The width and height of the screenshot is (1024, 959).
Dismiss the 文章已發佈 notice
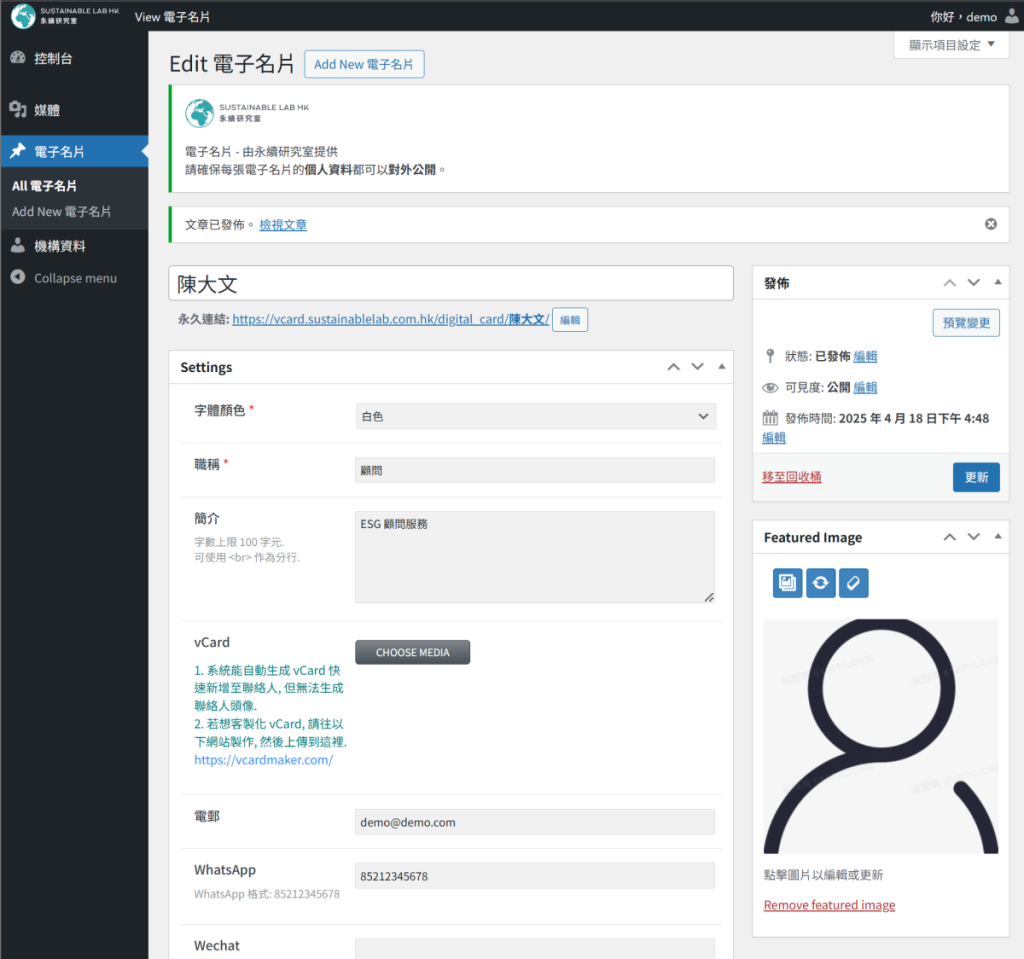(990, 224)
